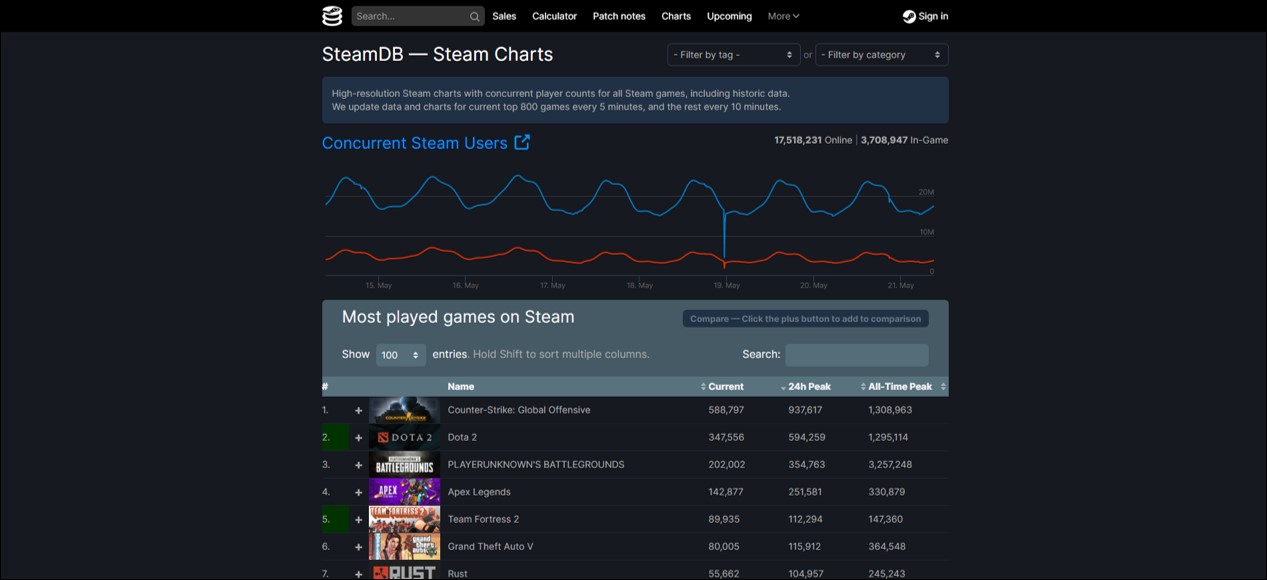Click the SteamDB — Steam Charts heading

pos(437,55)
